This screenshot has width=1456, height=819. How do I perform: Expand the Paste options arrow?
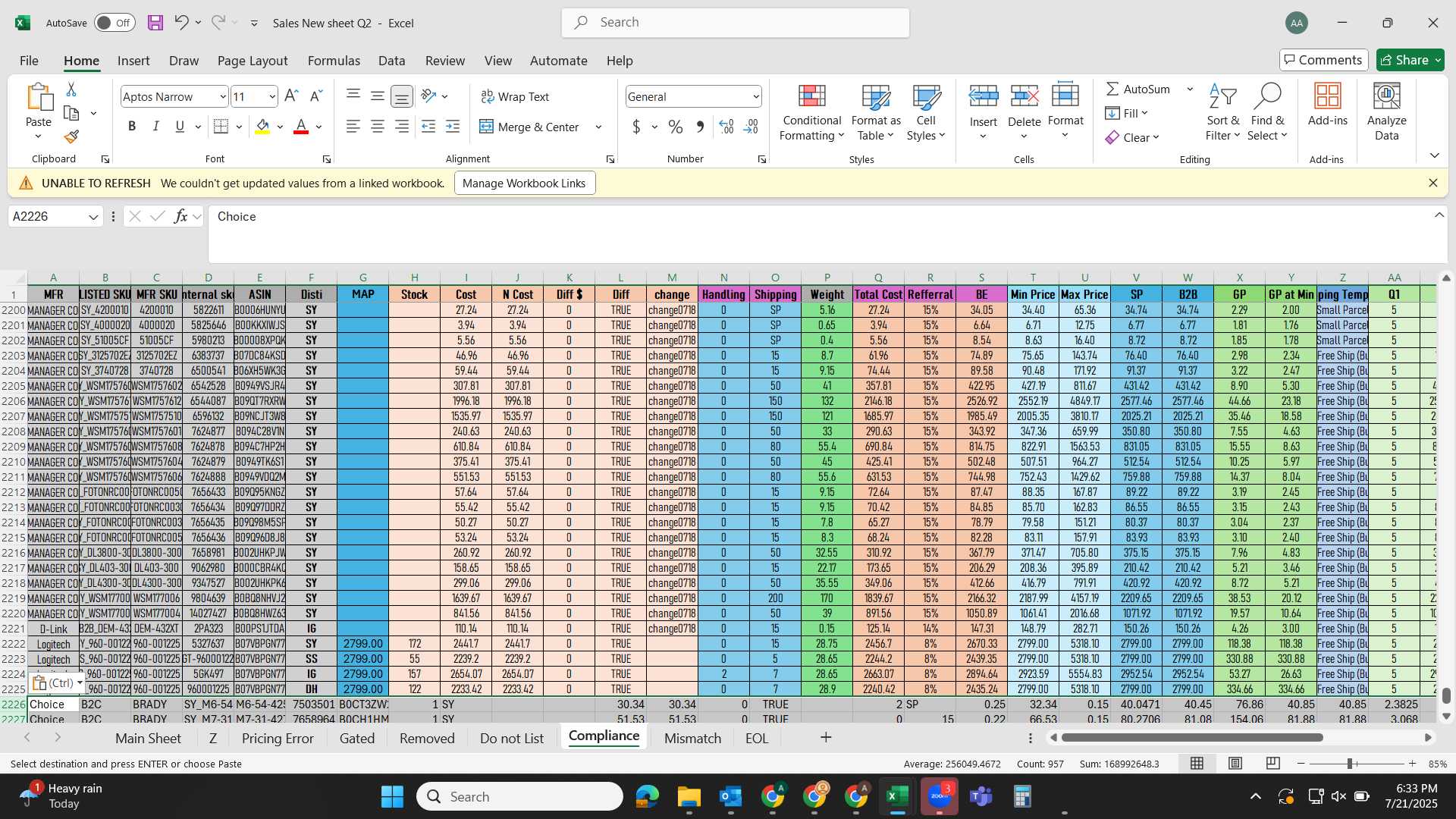pos(38,136)
